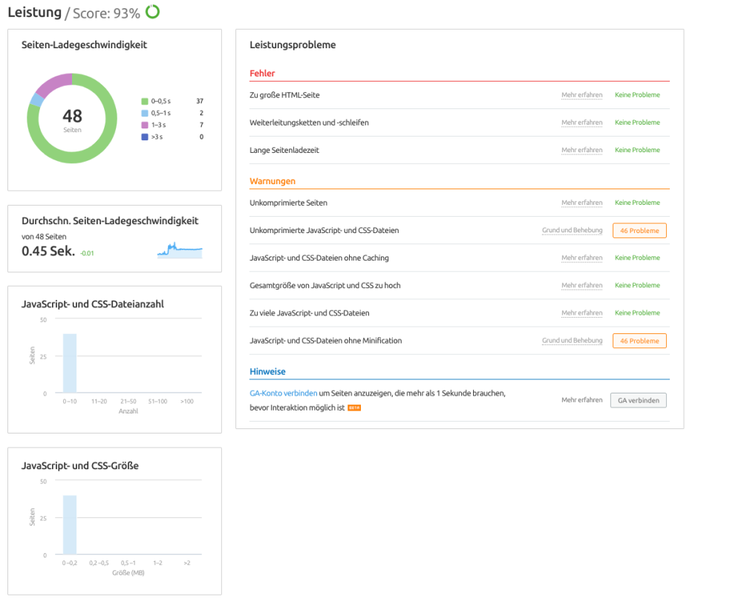The width and height of the screenshot is (750, 602).
Task: Click the Unkomprimierte Seiten issue label
Action: pyautogui.click(x=288, y=203)
